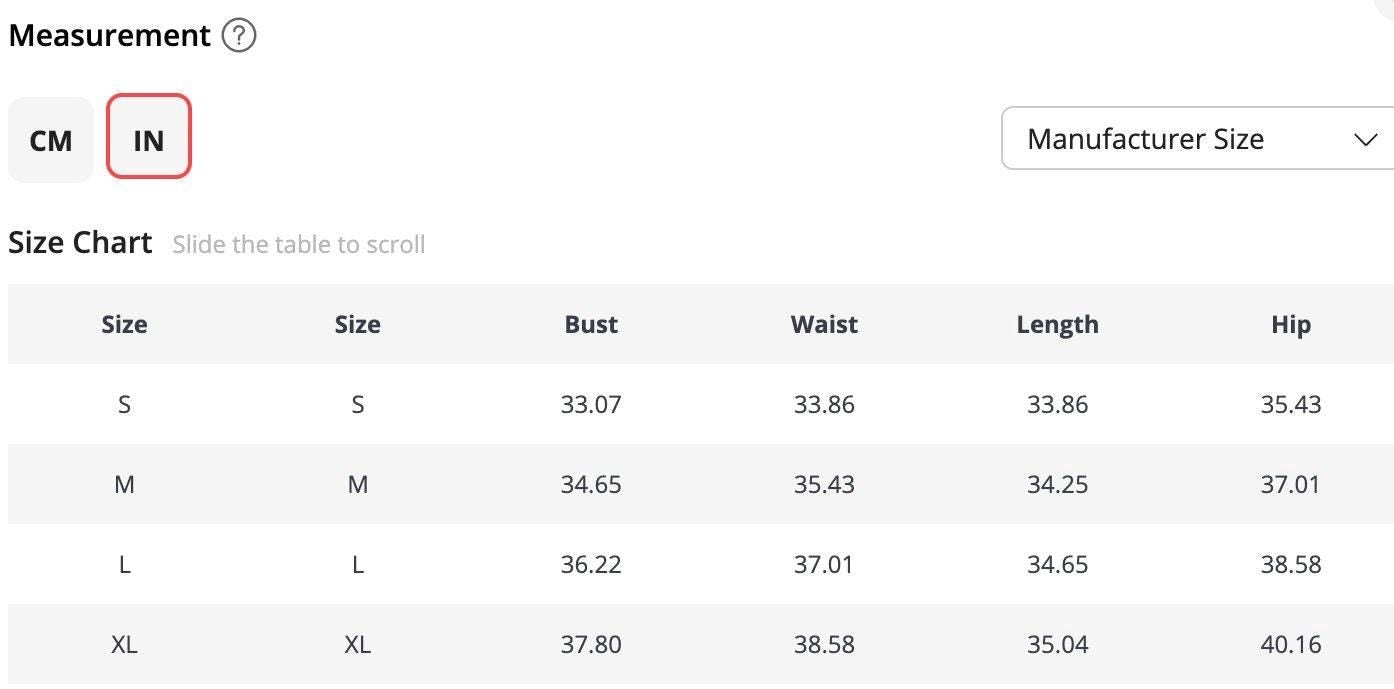Click the M length value 34.25
Screen dimensions: 1394x689
1057,484
